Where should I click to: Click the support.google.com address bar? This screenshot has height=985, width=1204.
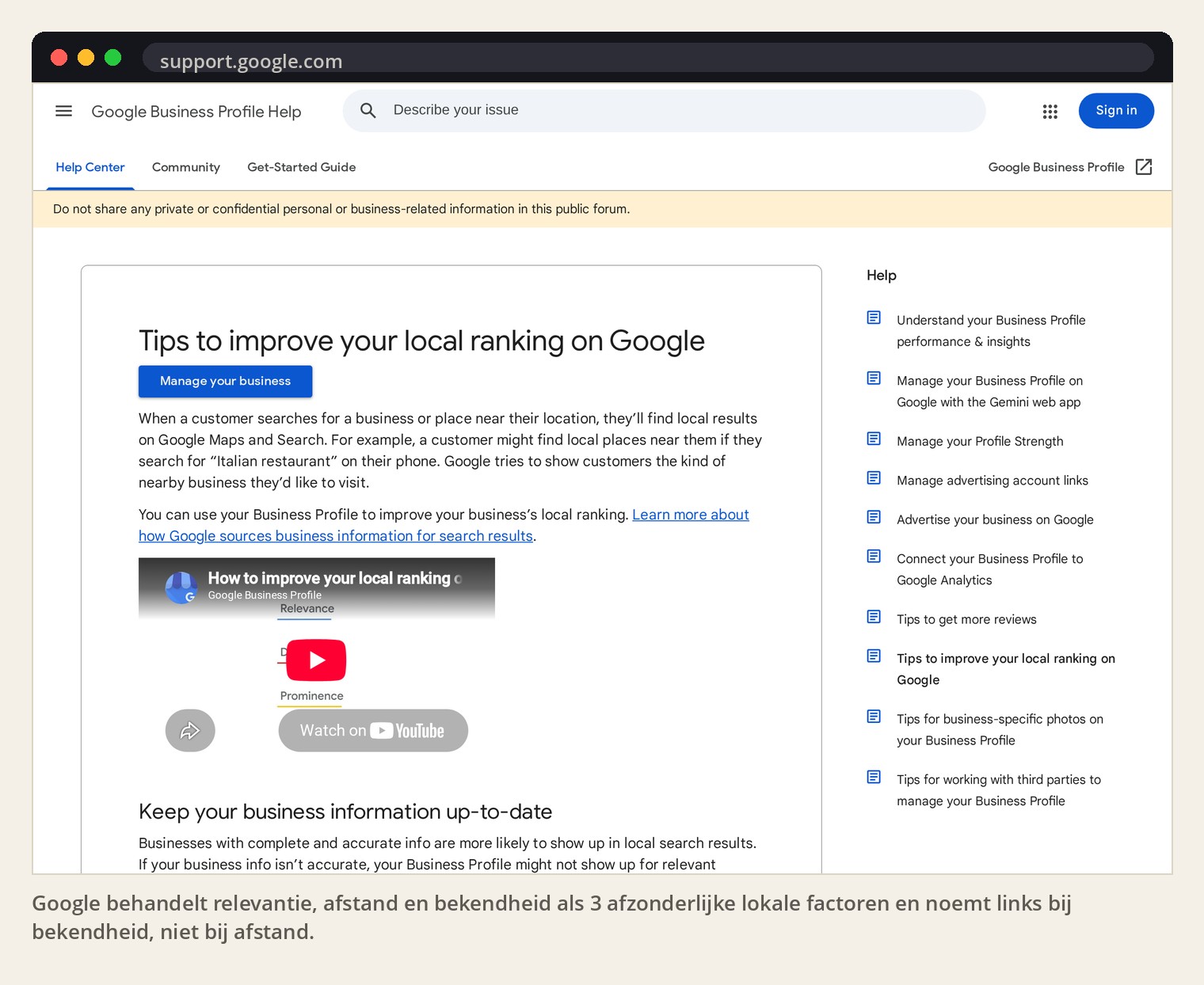[647, 58]
